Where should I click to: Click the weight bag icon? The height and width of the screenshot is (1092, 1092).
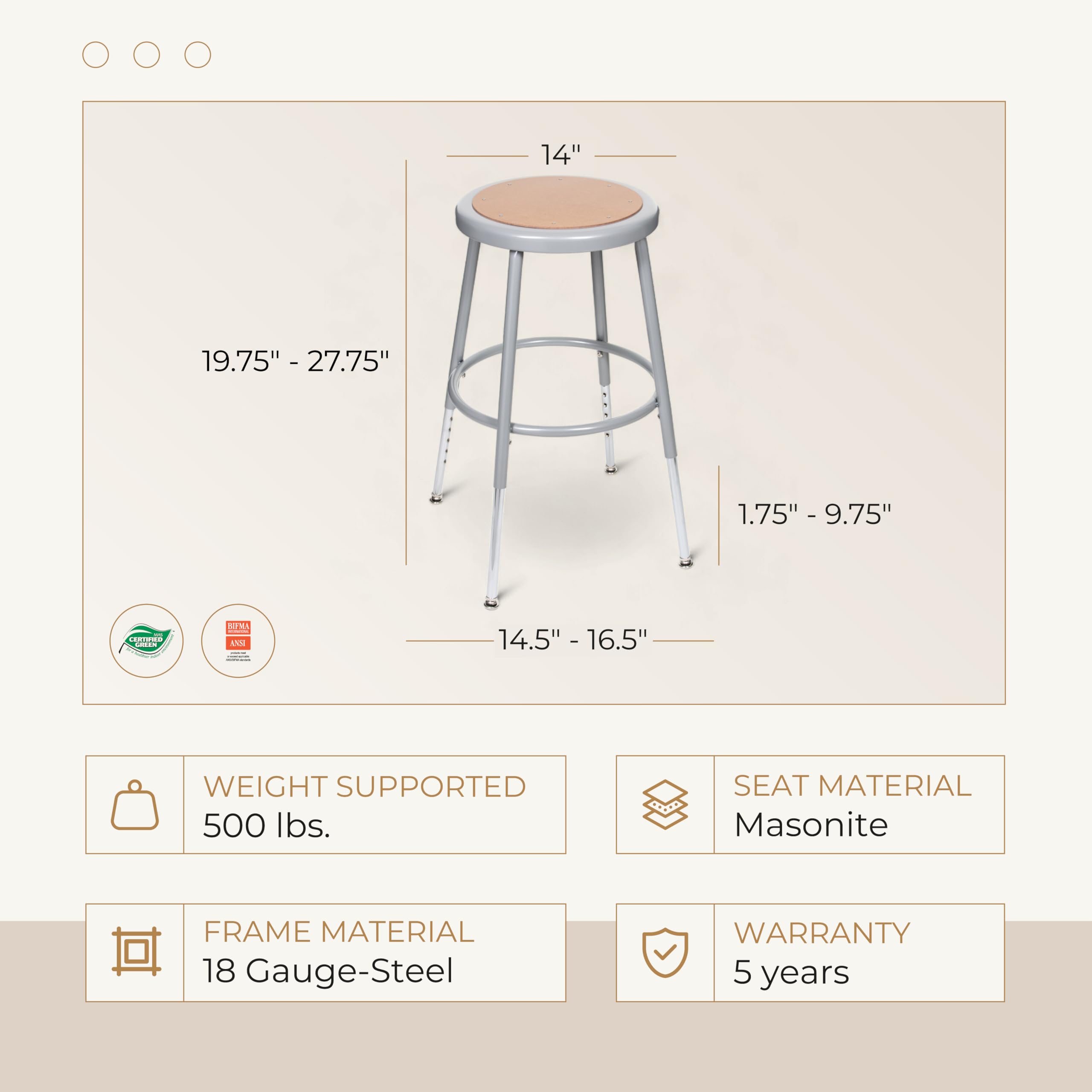134,805
